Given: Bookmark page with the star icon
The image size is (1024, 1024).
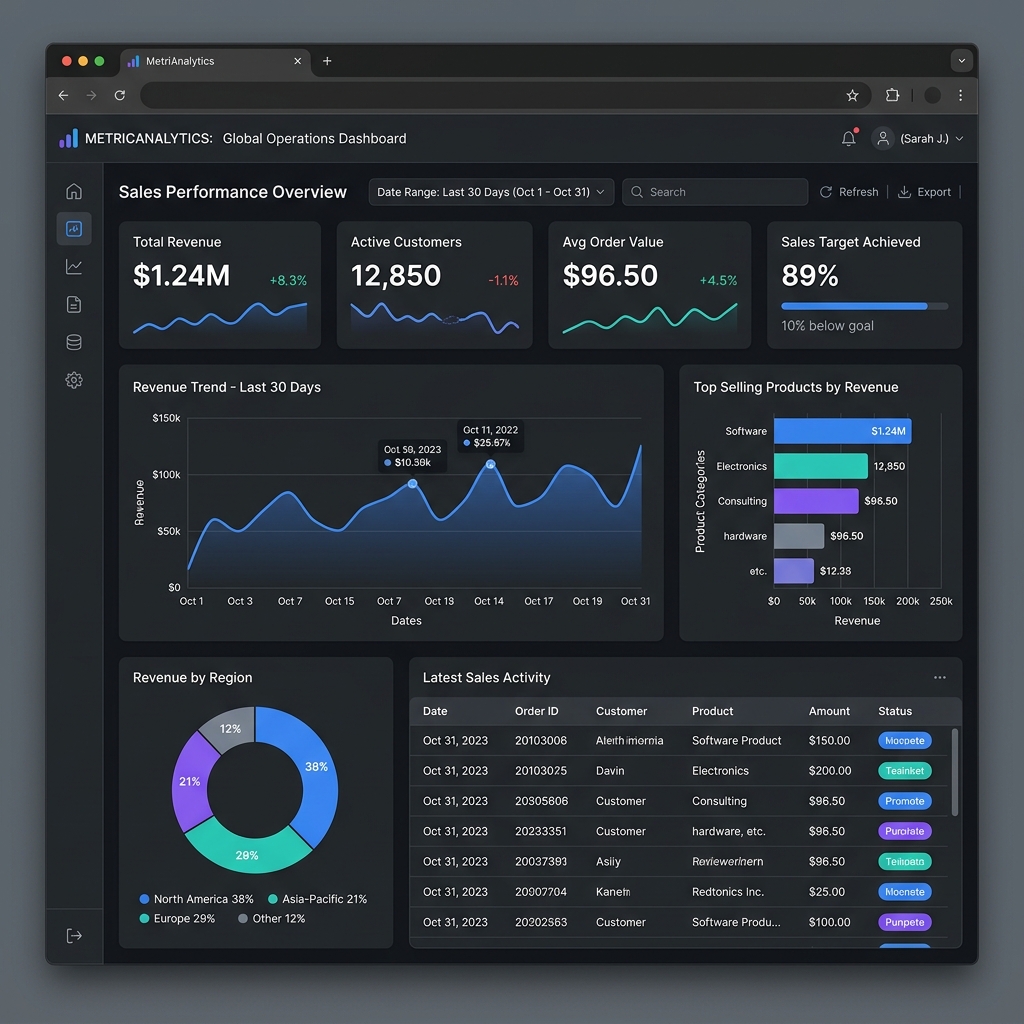Looking at the screenshot, I should pyautogui.click(x=852, y=96).
